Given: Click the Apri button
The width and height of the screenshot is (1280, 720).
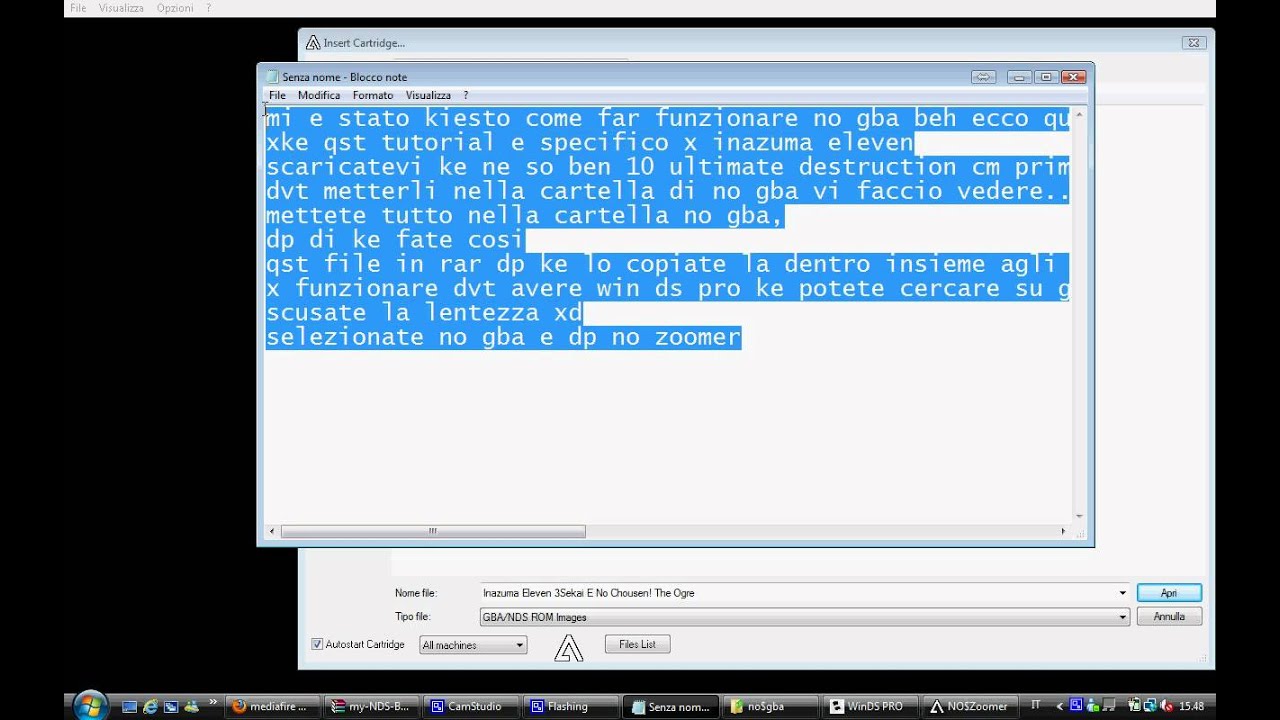Looking at the screenshot, I should [x=1169, y=593].
